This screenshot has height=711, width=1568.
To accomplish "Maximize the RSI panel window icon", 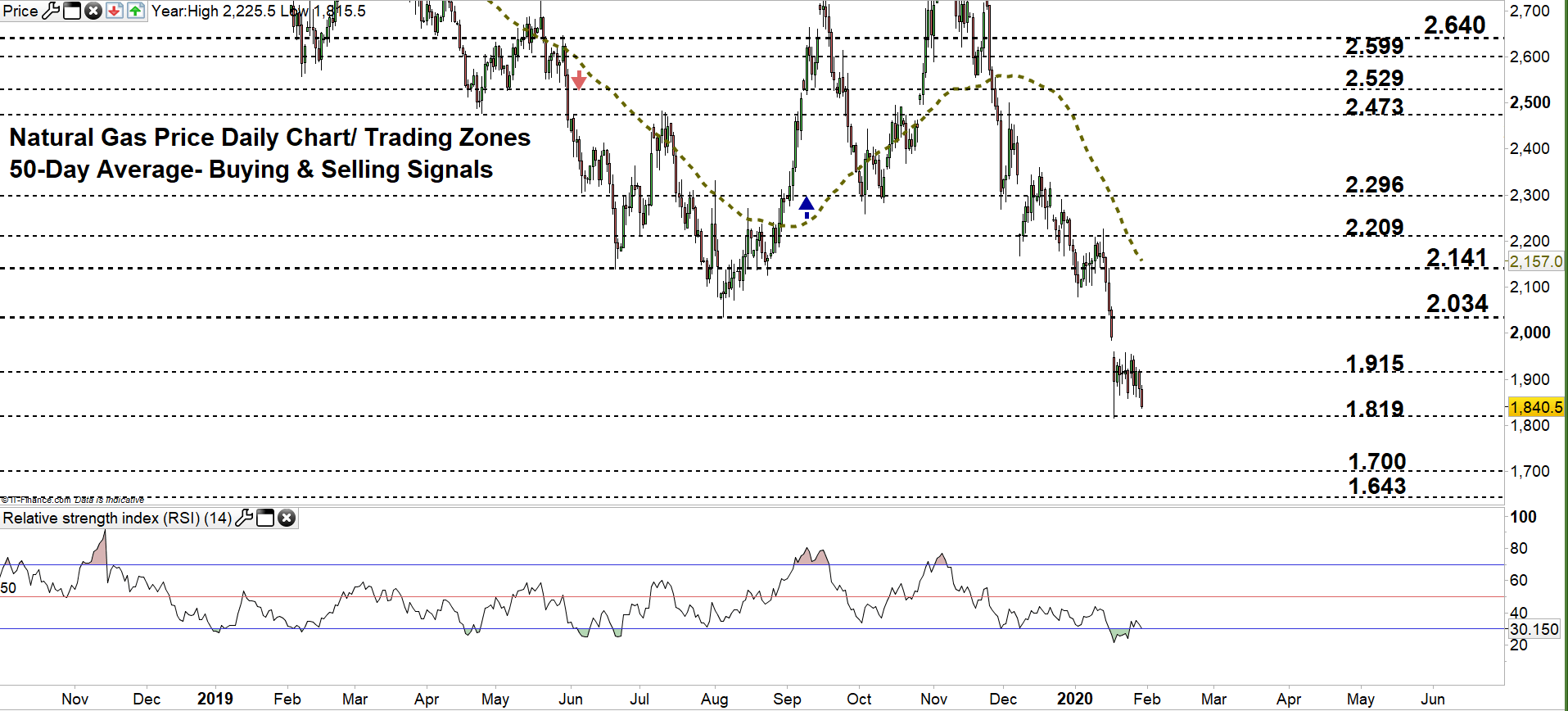I will coord(265,518).
